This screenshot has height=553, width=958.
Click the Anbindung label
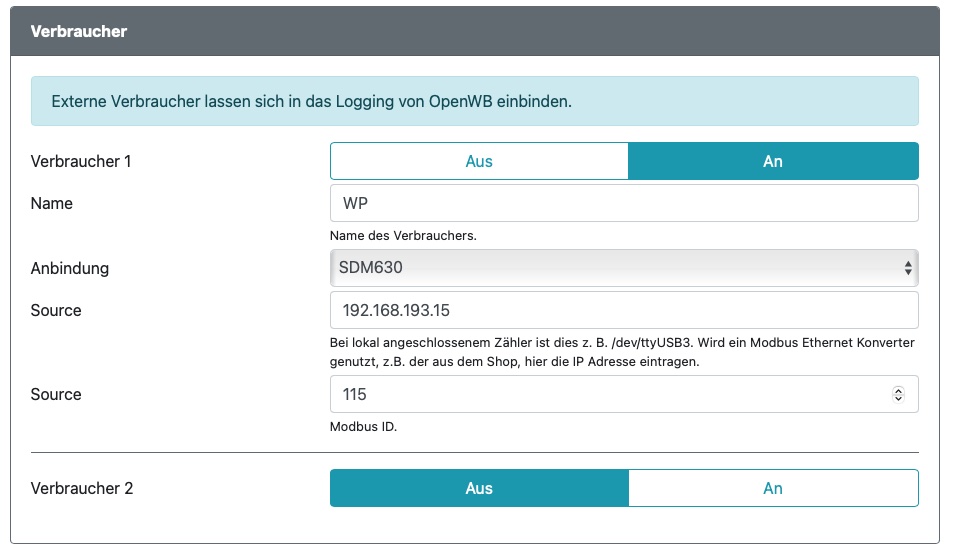coord(70,268)
